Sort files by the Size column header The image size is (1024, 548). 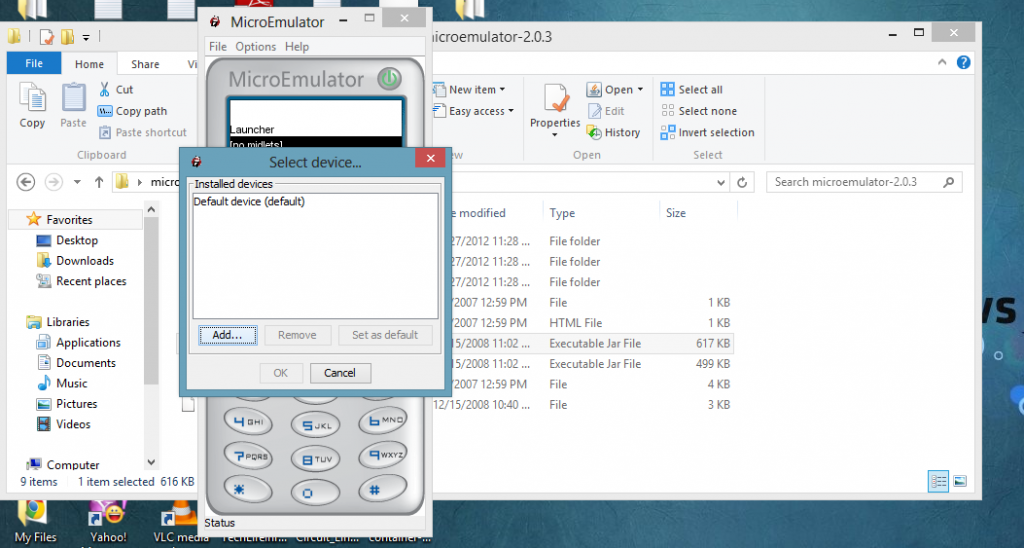pyautogui.click(x=676, y=213)
